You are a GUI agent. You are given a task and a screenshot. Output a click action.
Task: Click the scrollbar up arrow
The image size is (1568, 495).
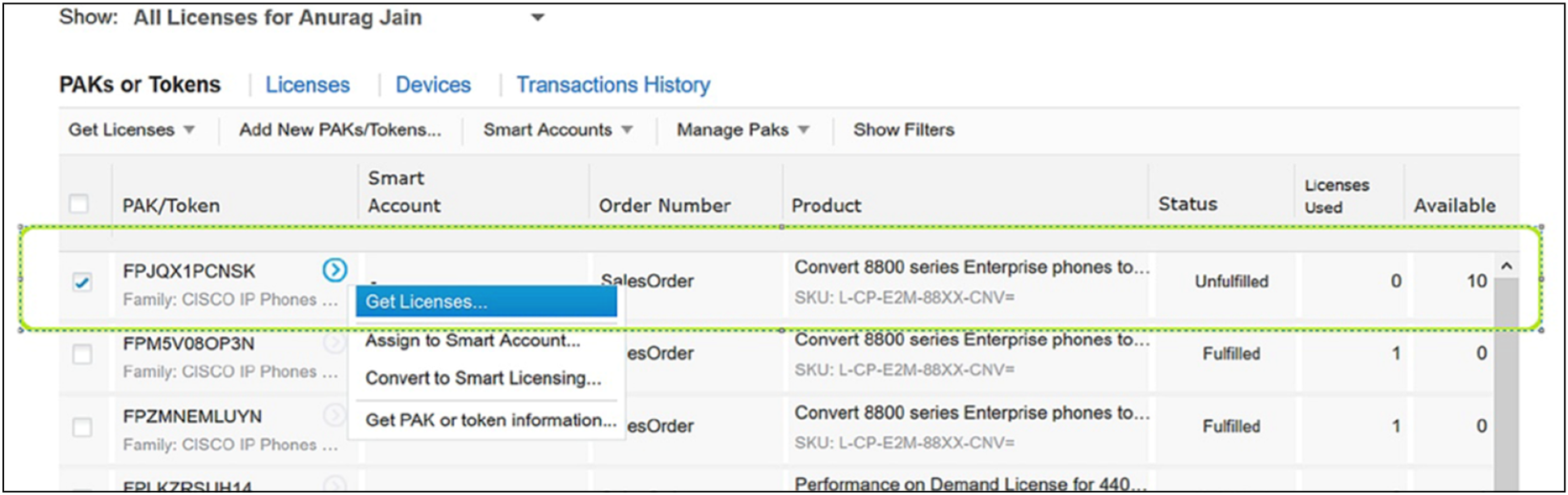click(1506, 266)
